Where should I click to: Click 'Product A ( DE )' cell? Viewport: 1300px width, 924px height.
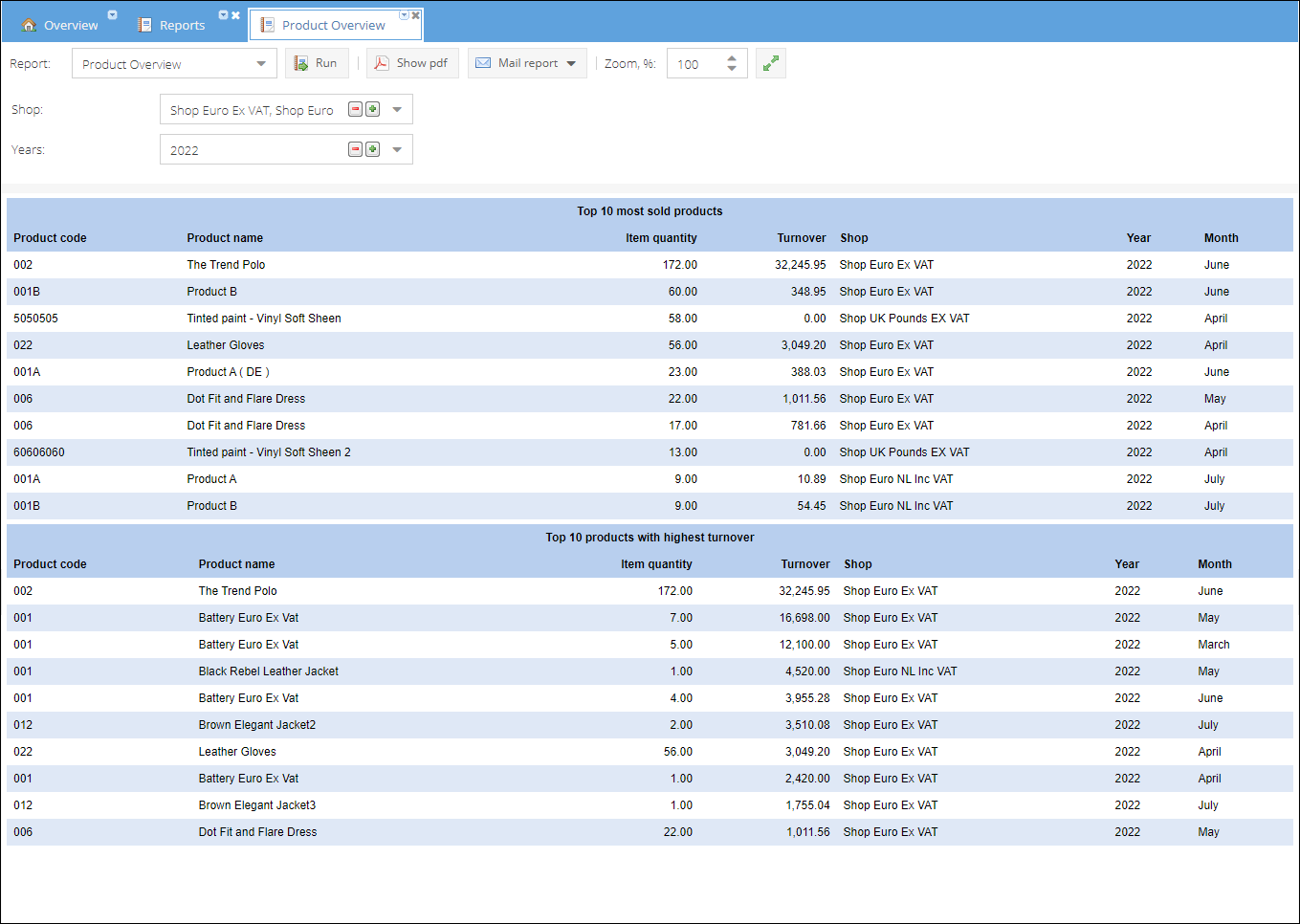point(228,372)
